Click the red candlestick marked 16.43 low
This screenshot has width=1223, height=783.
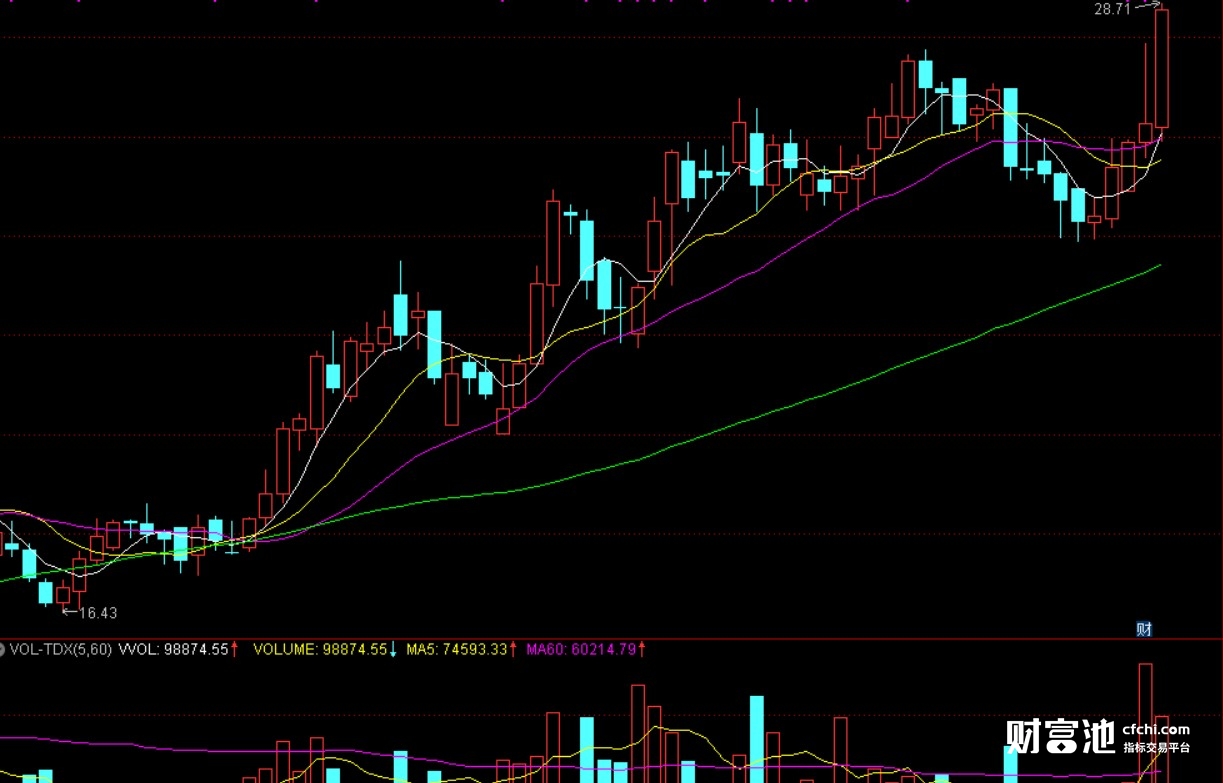click(64, 595)
